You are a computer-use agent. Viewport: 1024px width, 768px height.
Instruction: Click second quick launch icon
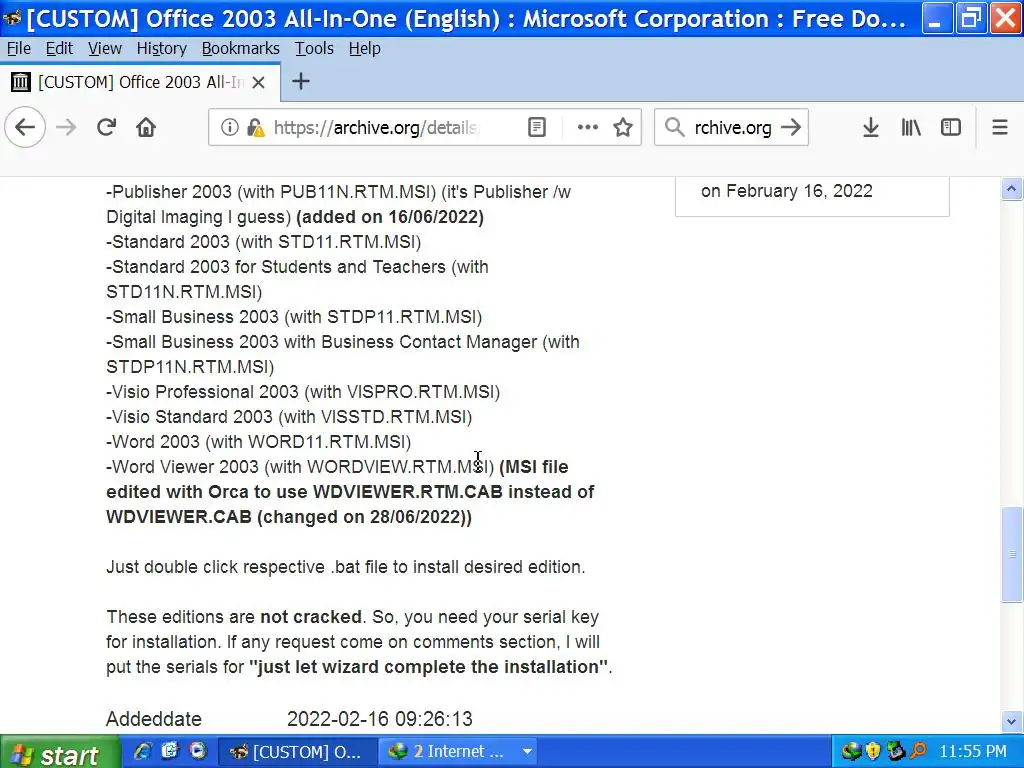tap(170, 751)
